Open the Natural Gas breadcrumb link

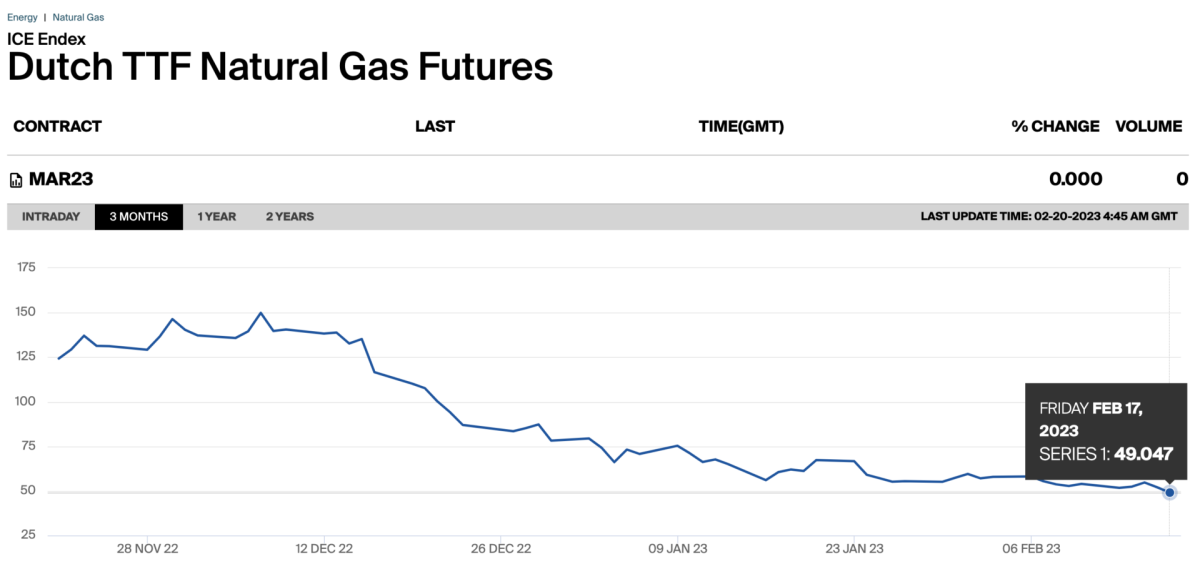click(78, 17)
